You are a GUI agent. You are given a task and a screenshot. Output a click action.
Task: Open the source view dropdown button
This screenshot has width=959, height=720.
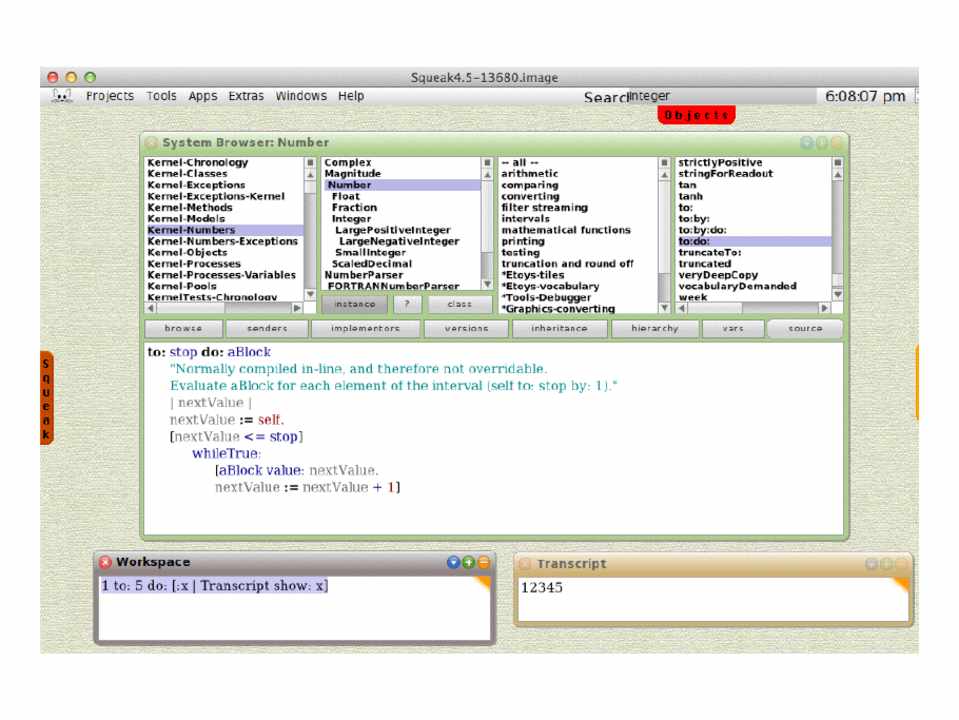[x=805, y=328]
